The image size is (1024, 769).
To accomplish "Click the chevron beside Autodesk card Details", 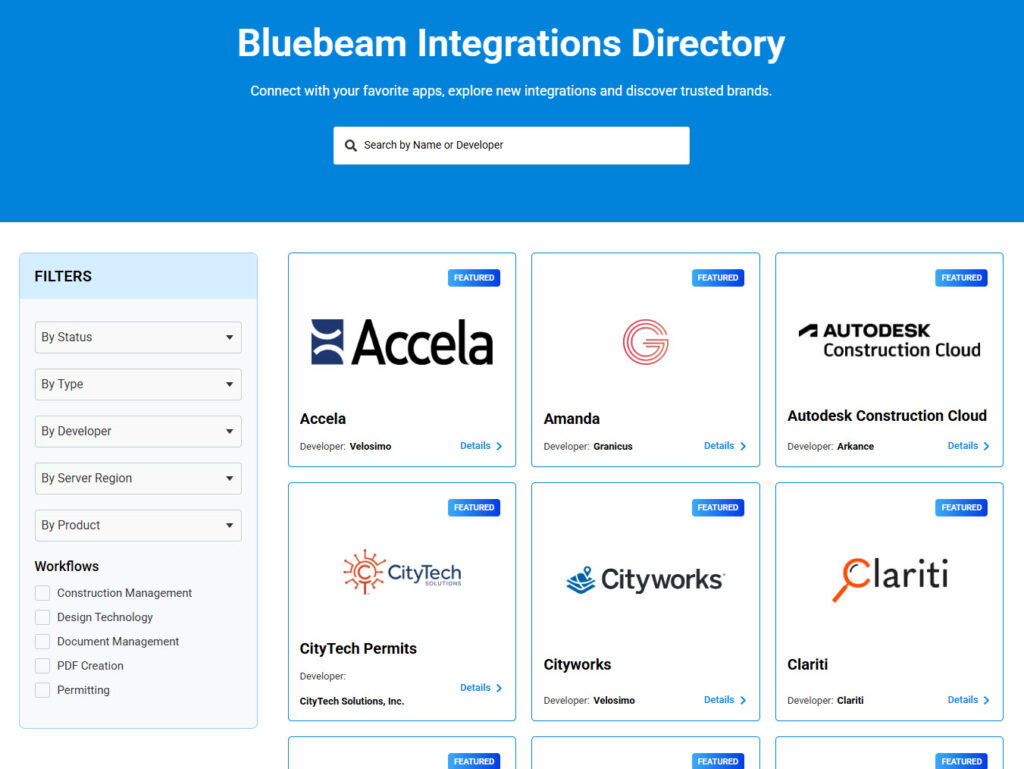I will 987,447.
